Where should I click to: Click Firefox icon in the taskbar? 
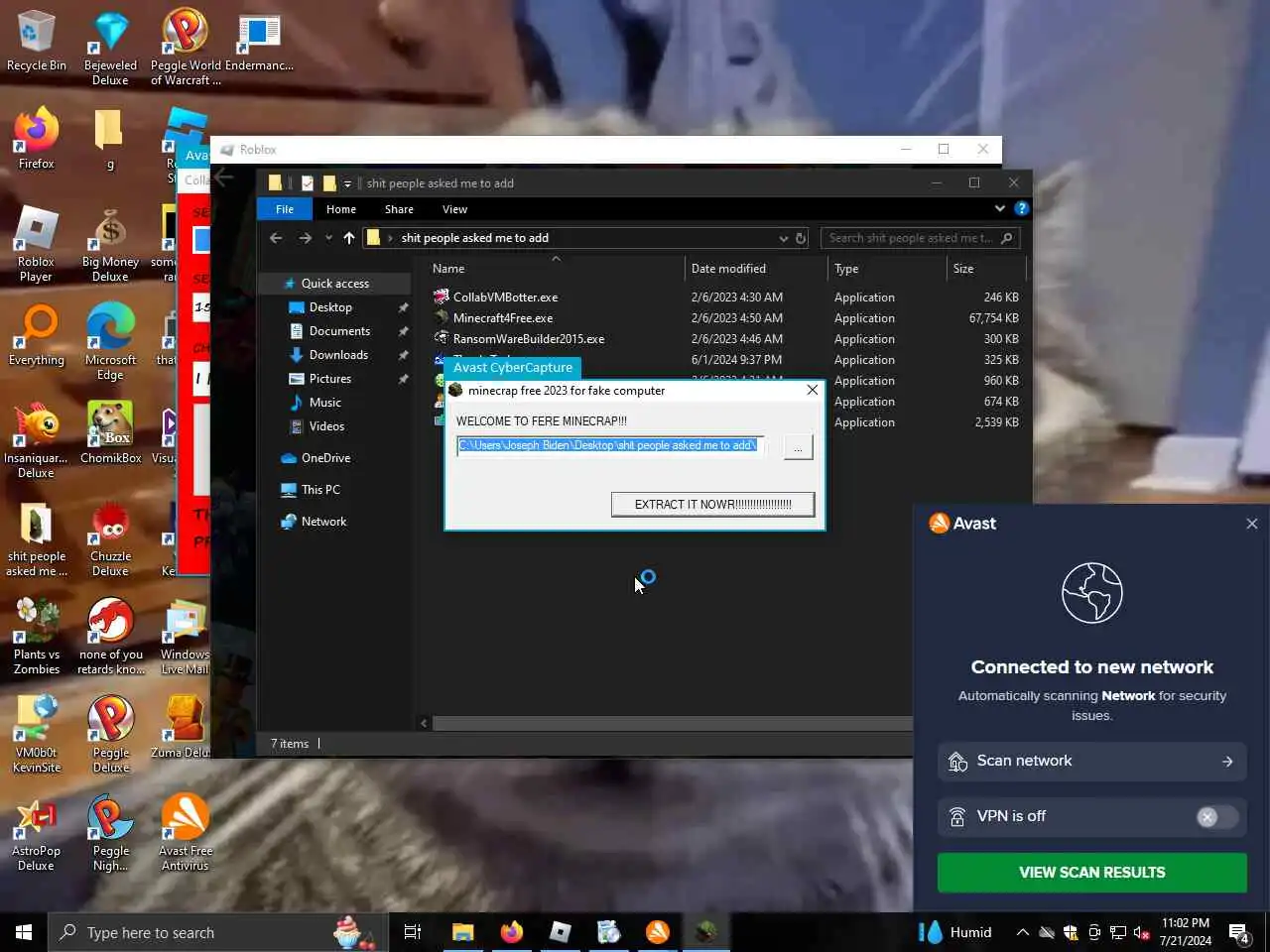(511, 932)
